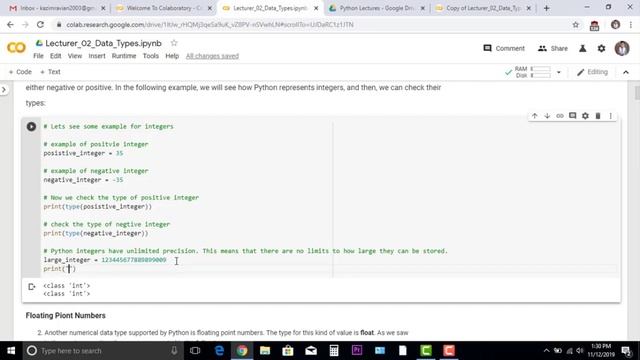The image size is (640, 360).
Task: Show hidden system tray icons
Action: click(x=547, y=351)
